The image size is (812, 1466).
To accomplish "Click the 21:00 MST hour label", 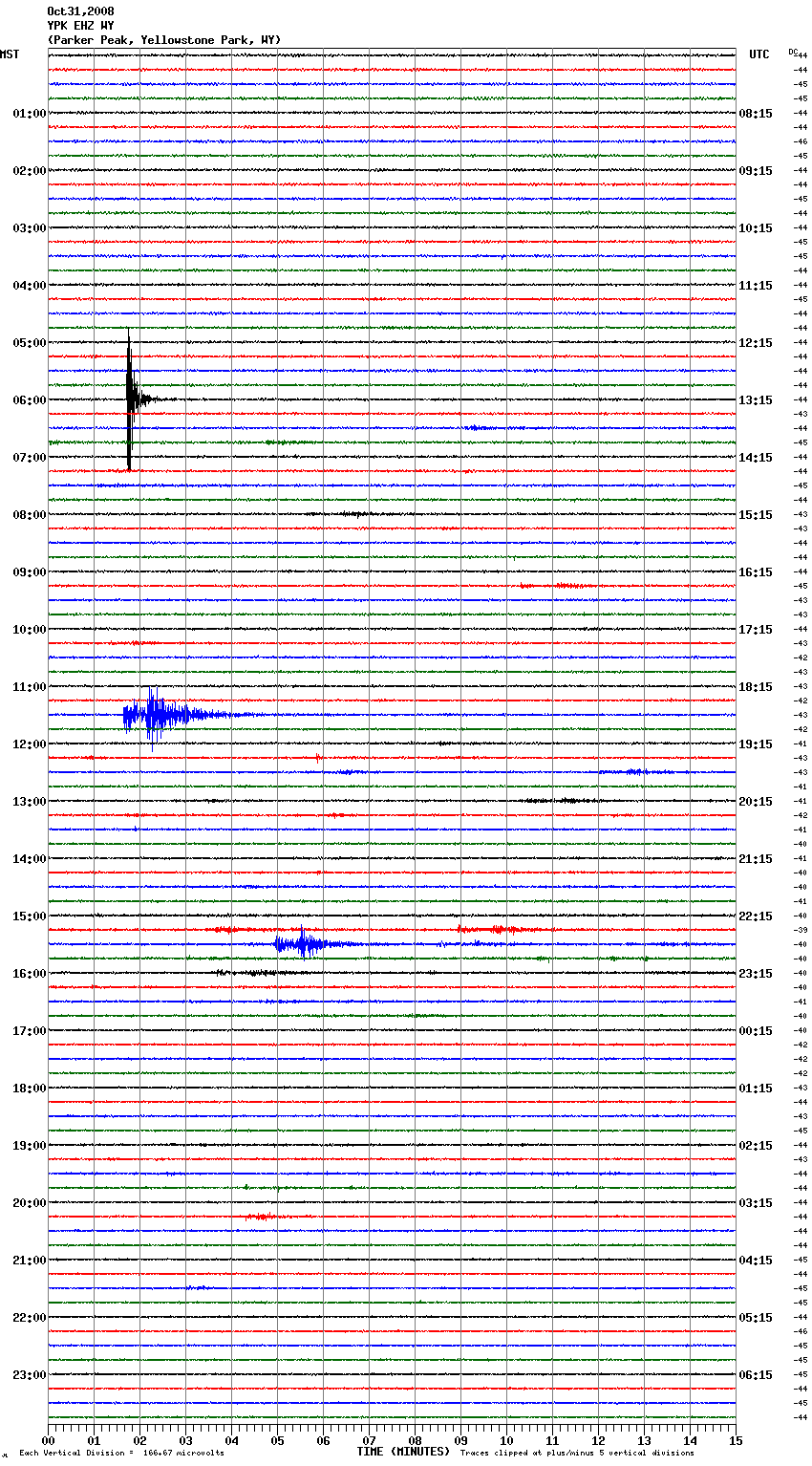I will 30,1261.
